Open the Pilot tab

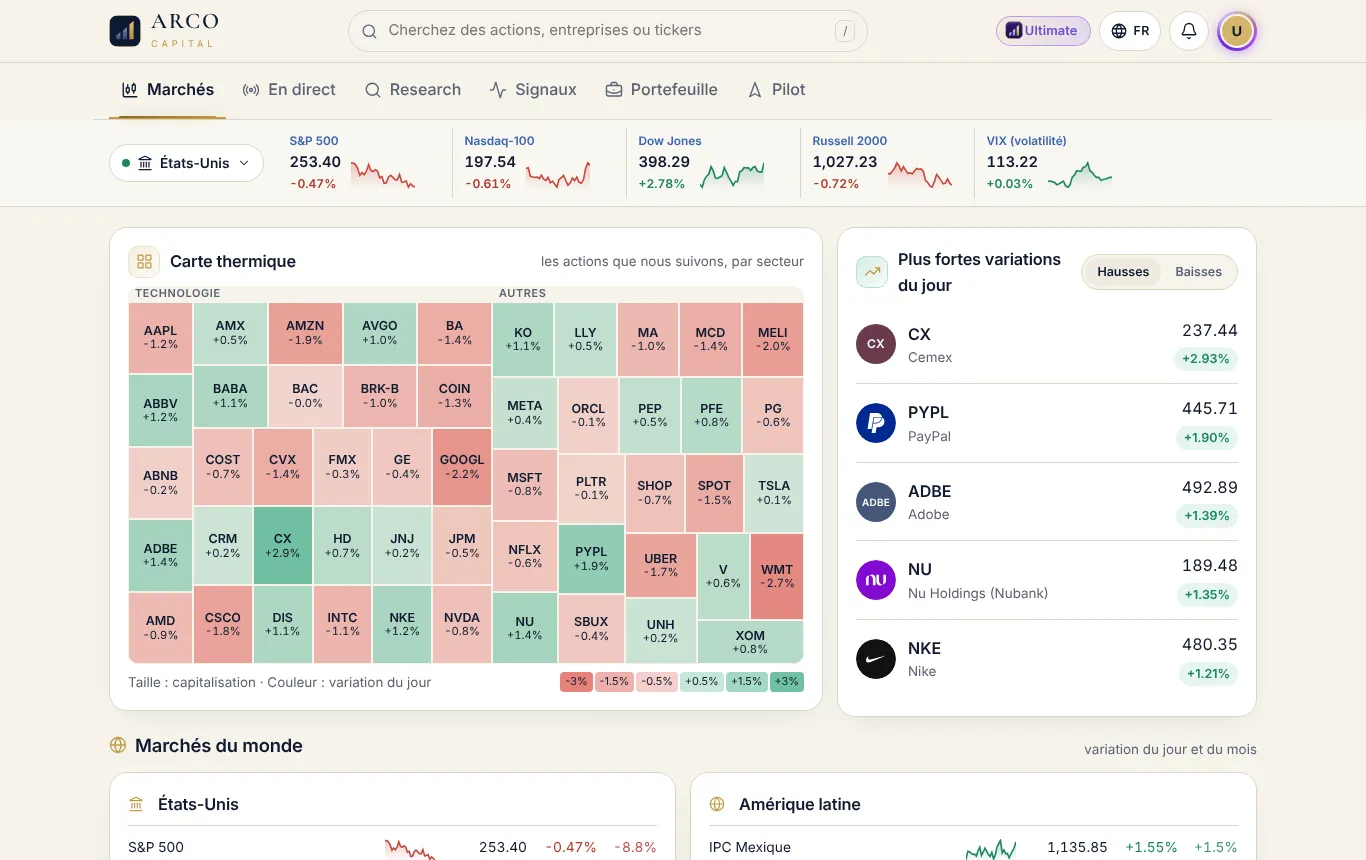point(776,90)
